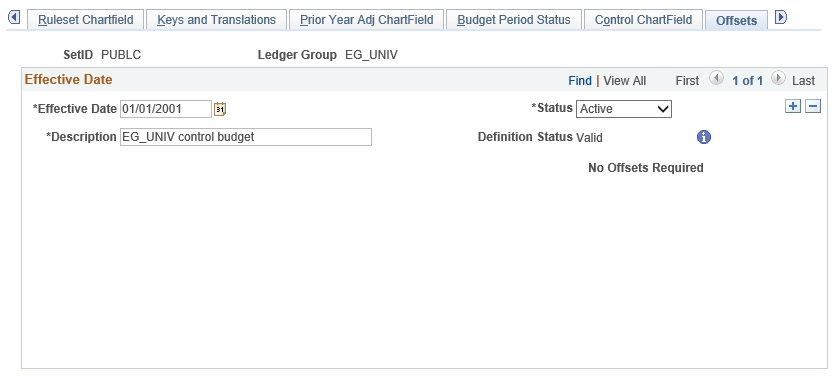Screen dimensions: 838x376
Task: Jump to the Last row link
Action: click(x=803, y=81)
